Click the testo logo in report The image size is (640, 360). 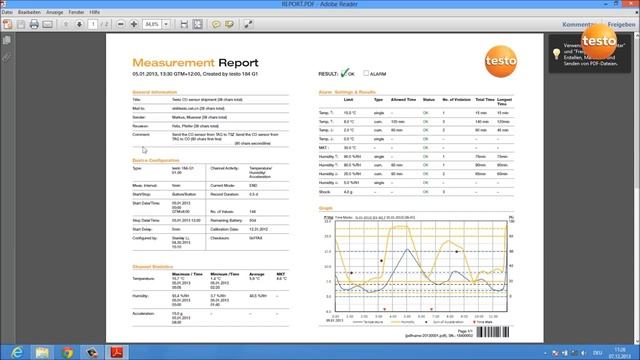(501, 61)
